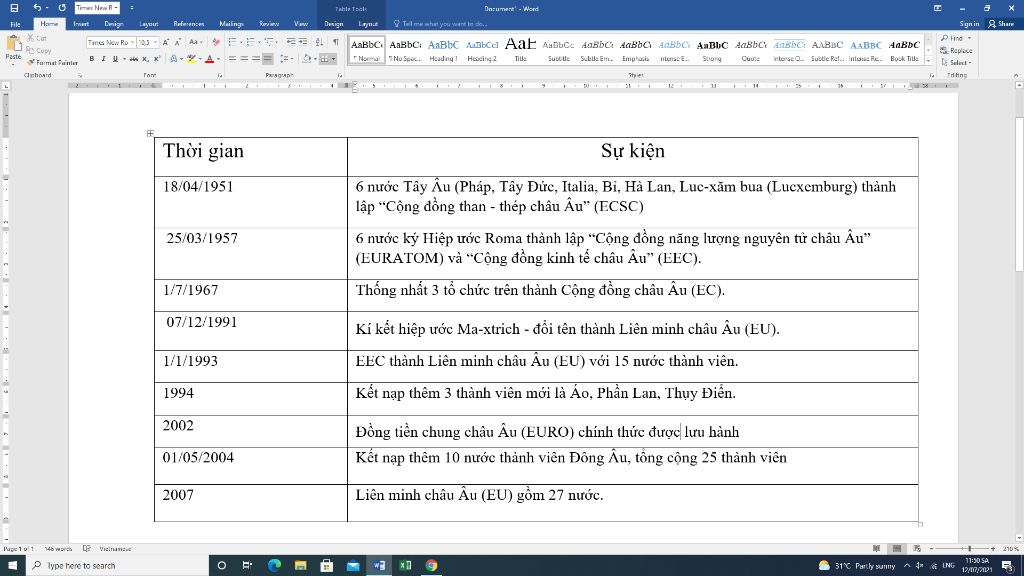Click the table move handle
This screenshot has height=576, width=1024.
(x=150, y=133)
